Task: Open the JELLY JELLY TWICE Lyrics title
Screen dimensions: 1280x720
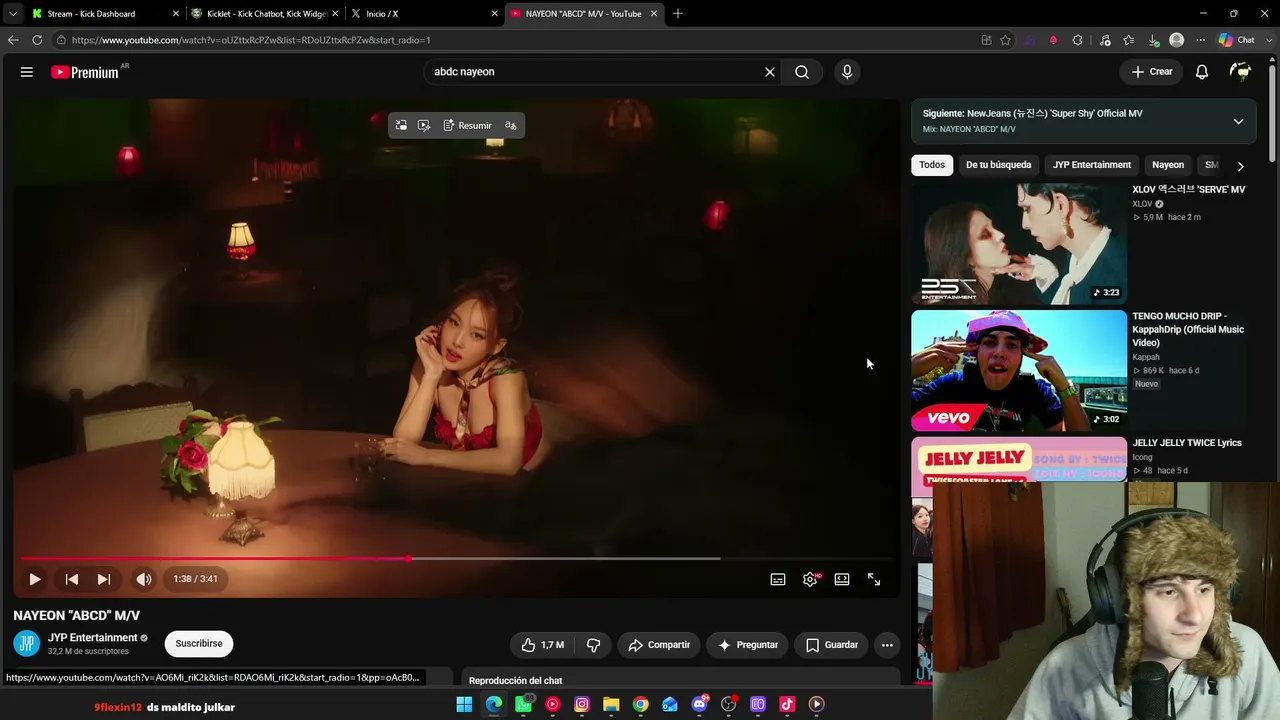Action: (x=1187, y=443)
